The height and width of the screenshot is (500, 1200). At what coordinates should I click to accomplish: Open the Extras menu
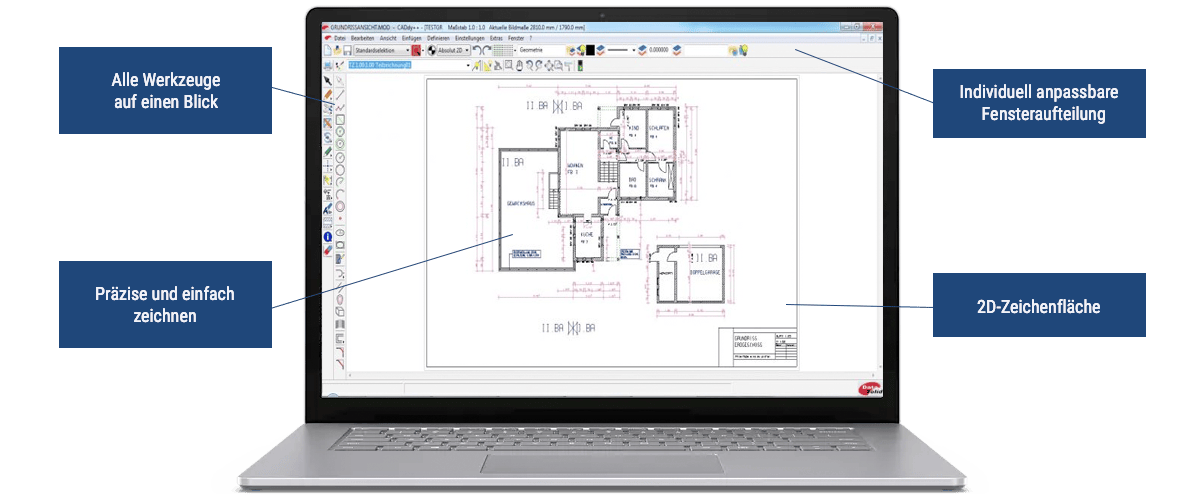497,37
